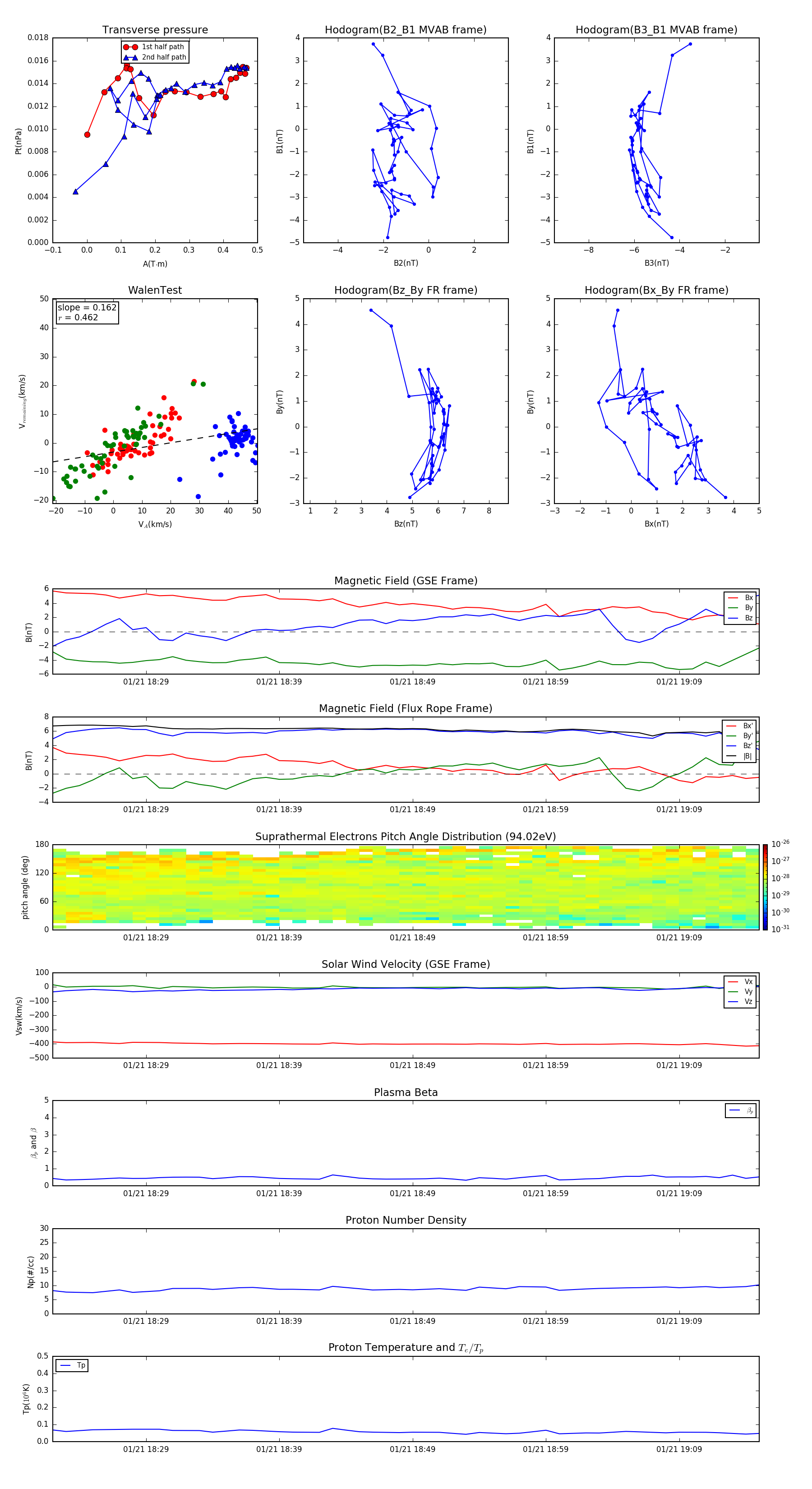Select "By'" in the flux rope legend
This screenshot has height=1489, width=812.
point(740,736)
